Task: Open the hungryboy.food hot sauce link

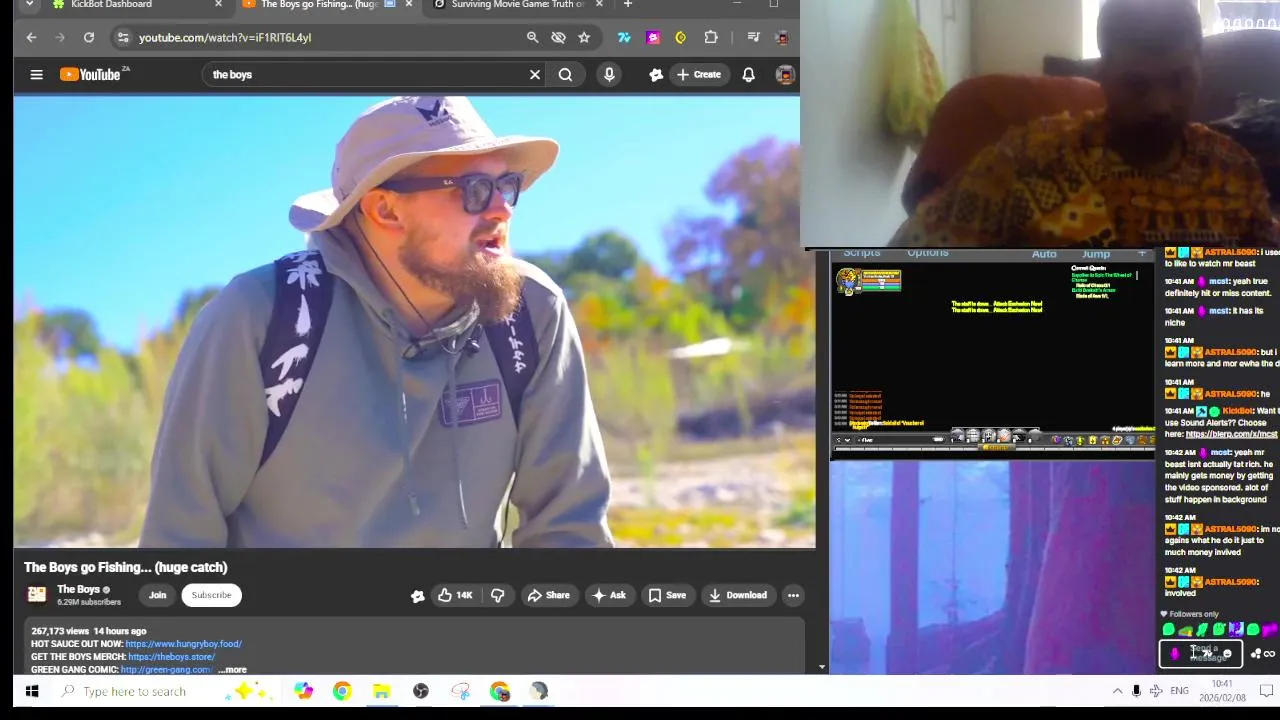Action: tap(183, 644)
